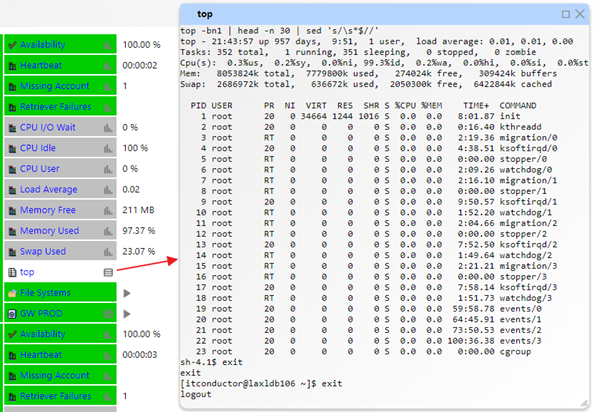Expand the File Systems arrow

[126, 293]
